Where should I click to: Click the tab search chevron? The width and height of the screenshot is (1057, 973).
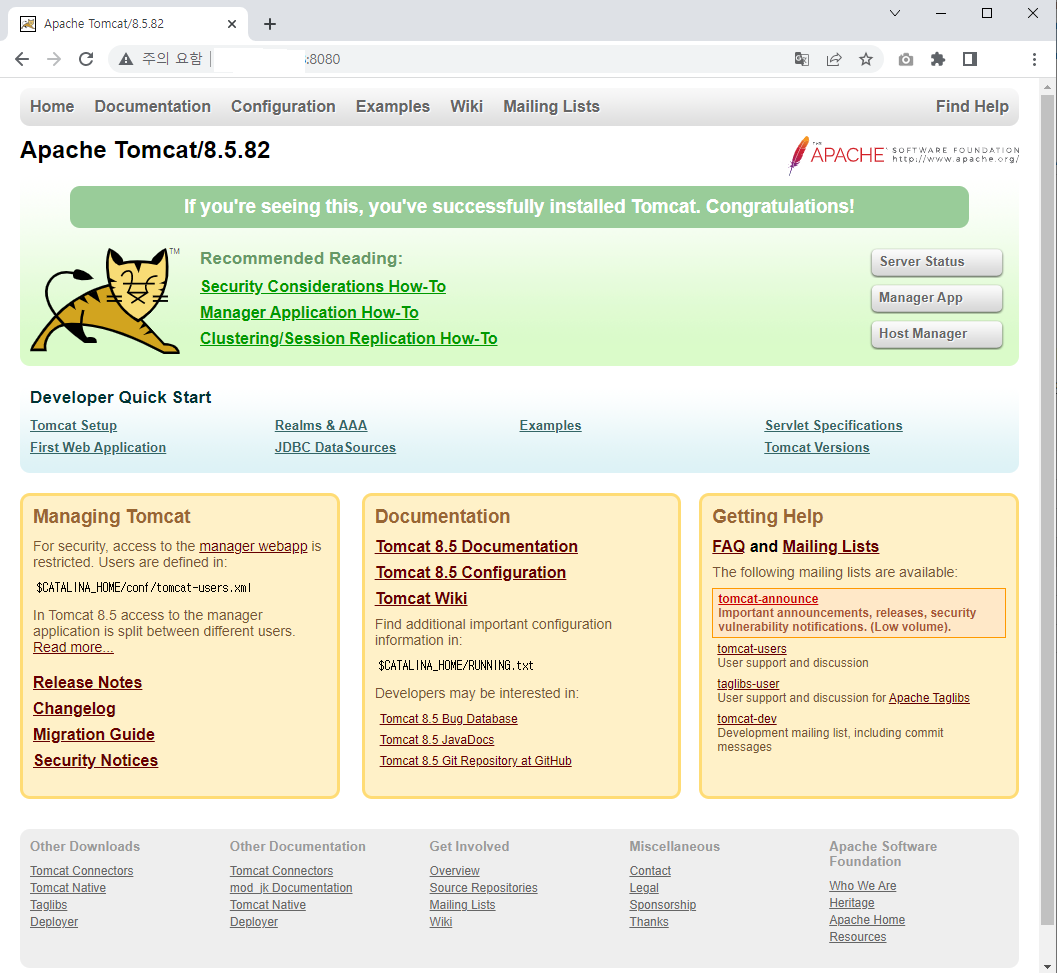click(x=895, y=13)
